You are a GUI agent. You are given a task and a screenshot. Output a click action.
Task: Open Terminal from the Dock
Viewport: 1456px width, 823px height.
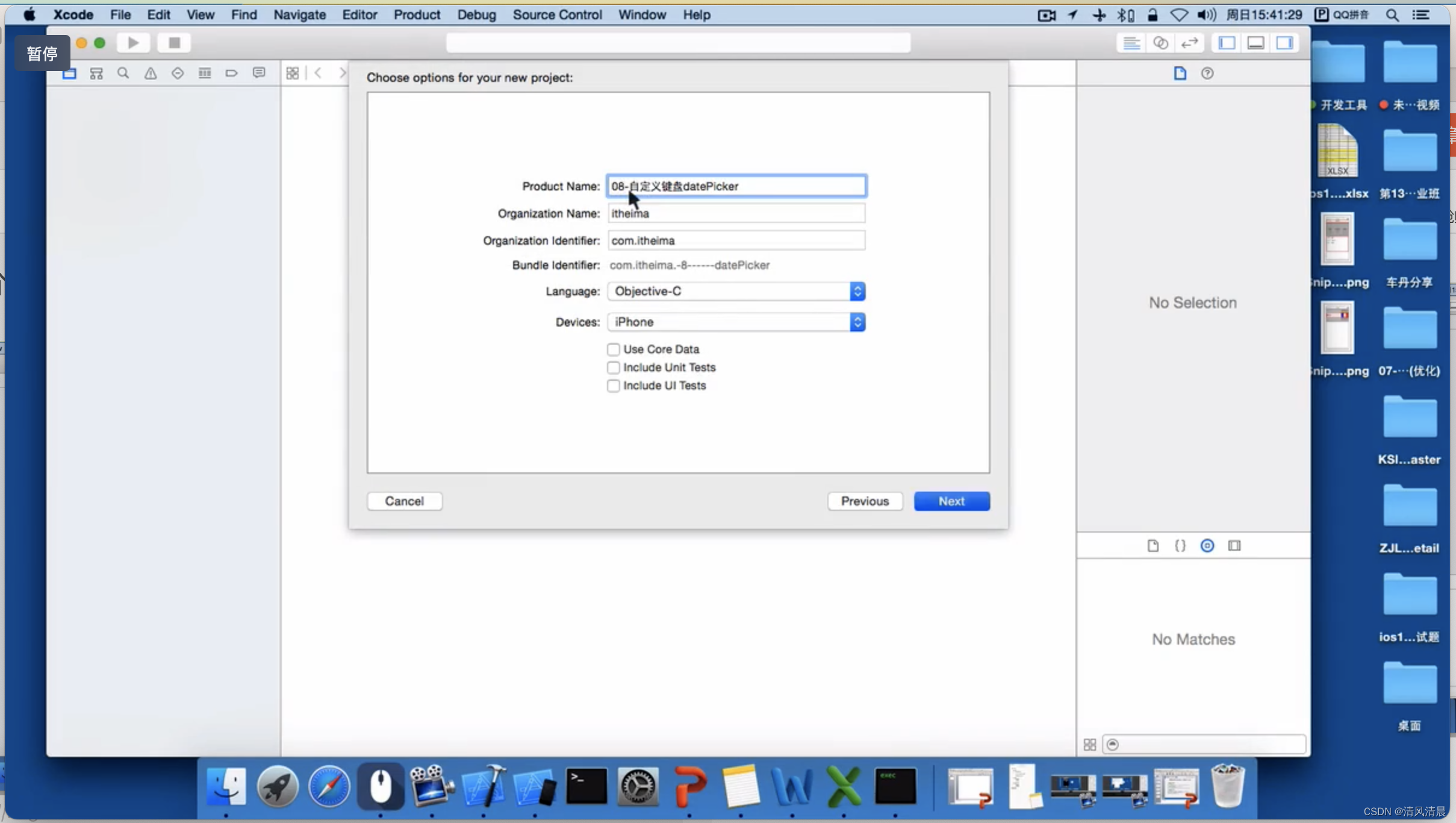click(586, 786)
